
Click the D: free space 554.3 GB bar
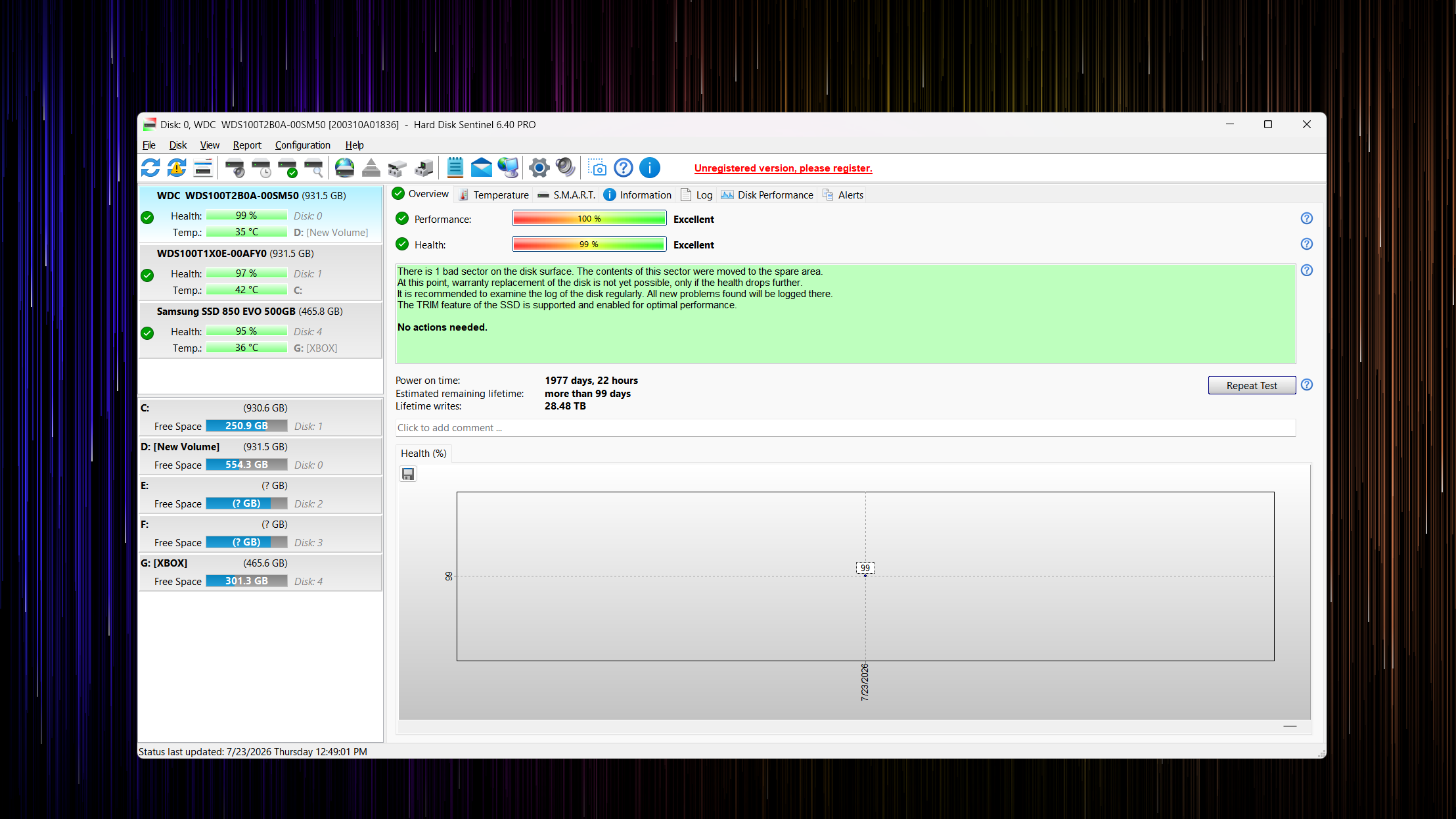point(246,465)
